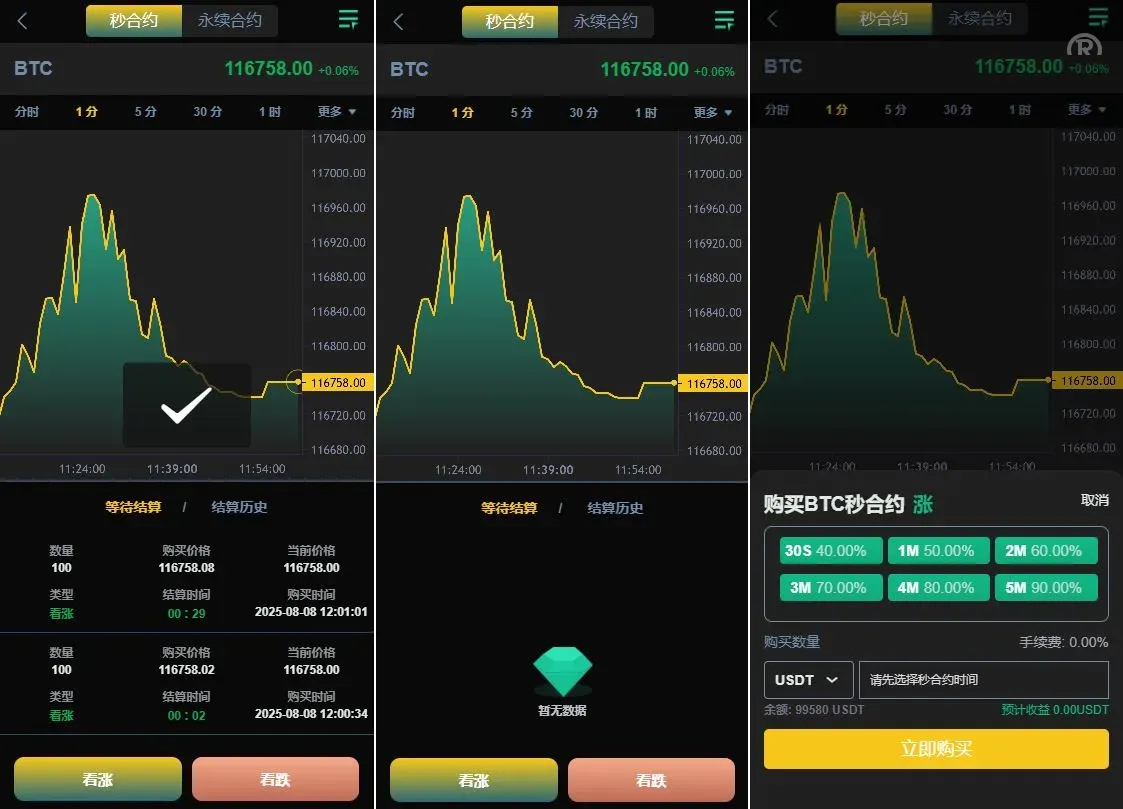Viewport: 1123px width, 809px height.
Task: Open the USDT currency dropdown
Action: (x=808, y=679)
